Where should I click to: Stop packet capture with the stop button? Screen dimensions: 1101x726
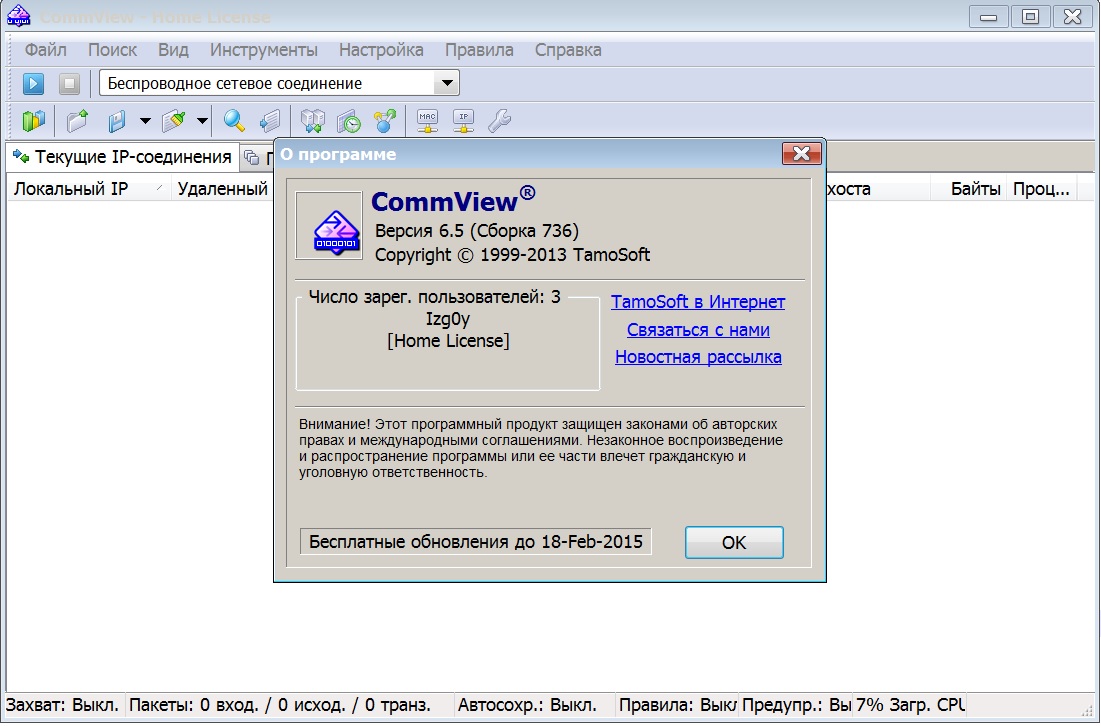pos(70,84)
